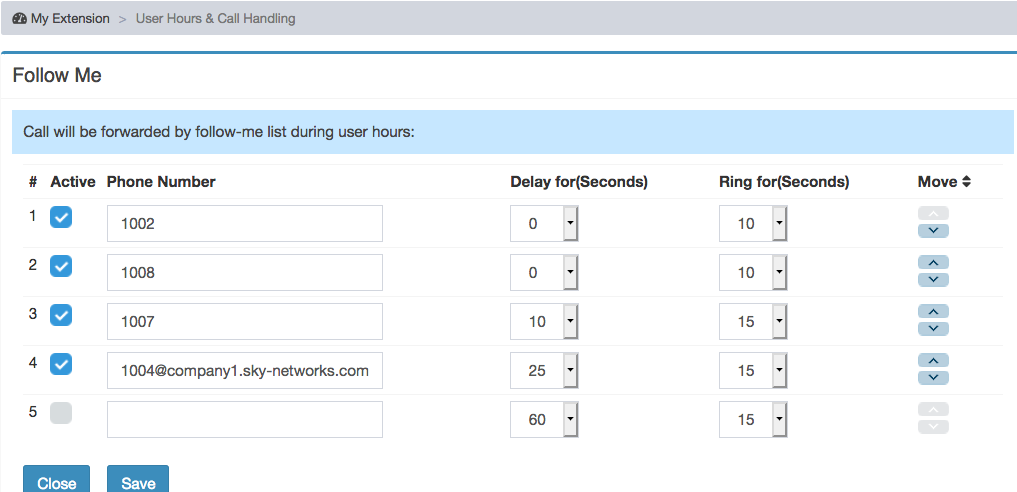Move row 4 sky-networks entry down
Screen dimensions: 1017x492
[933, 377]
